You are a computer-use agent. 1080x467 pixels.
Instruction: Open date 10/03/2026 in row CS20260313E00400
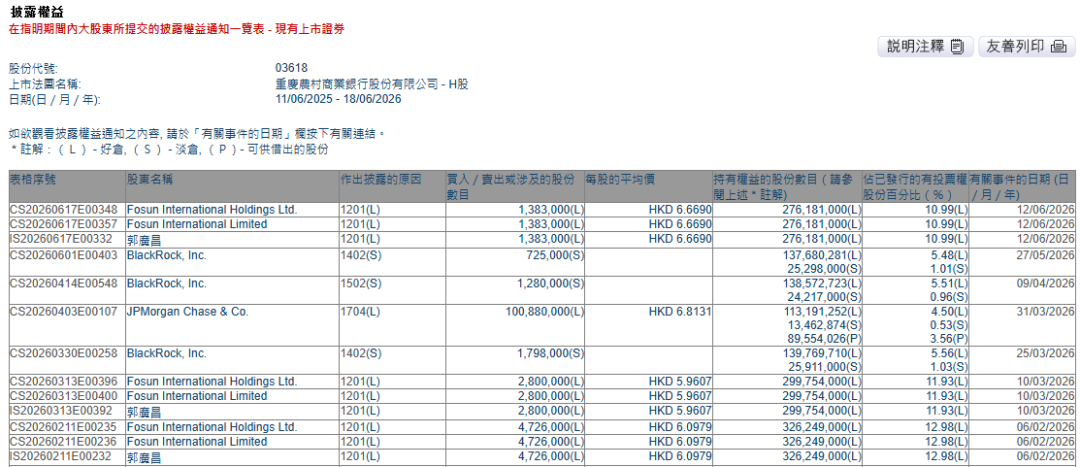[1045, 397]
